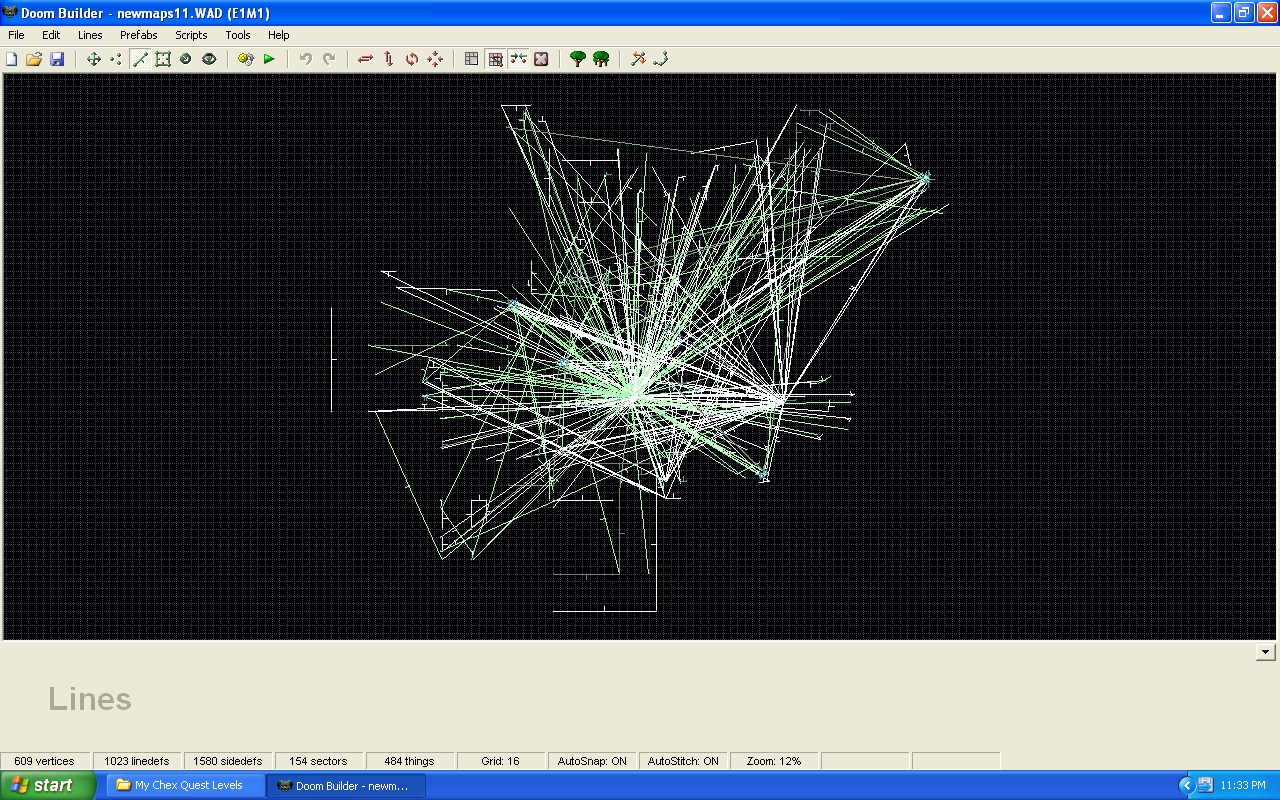Screen dimensions: 1280x800
Task: Save the map with floppy disk icon
Action: [57, 59]
